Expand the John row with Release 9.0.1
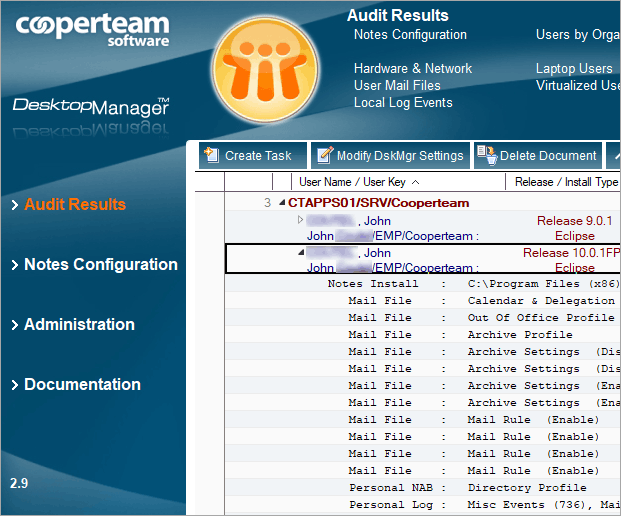This screenshot has width=621, height=516. [300, 219]
